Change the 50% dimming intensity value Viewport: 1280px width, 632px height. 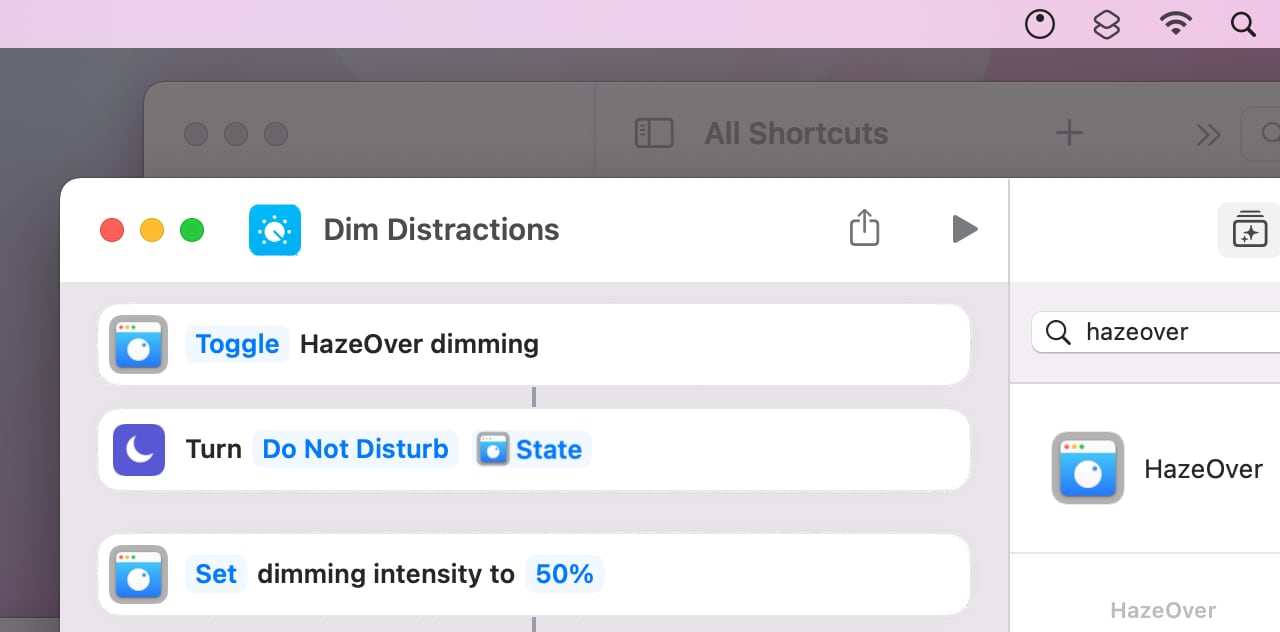point(565,574)
